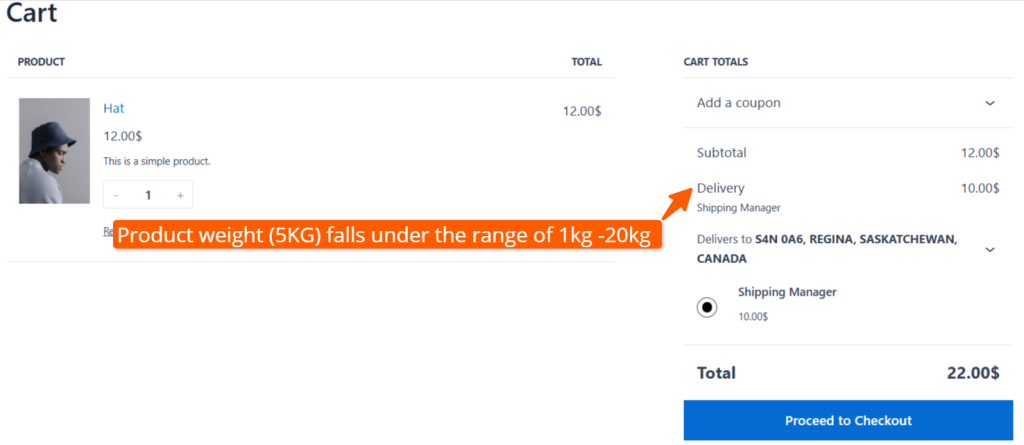The image size is (1024, 445).
Task: Expand the delivery address chevron
Action: point(989,249)
